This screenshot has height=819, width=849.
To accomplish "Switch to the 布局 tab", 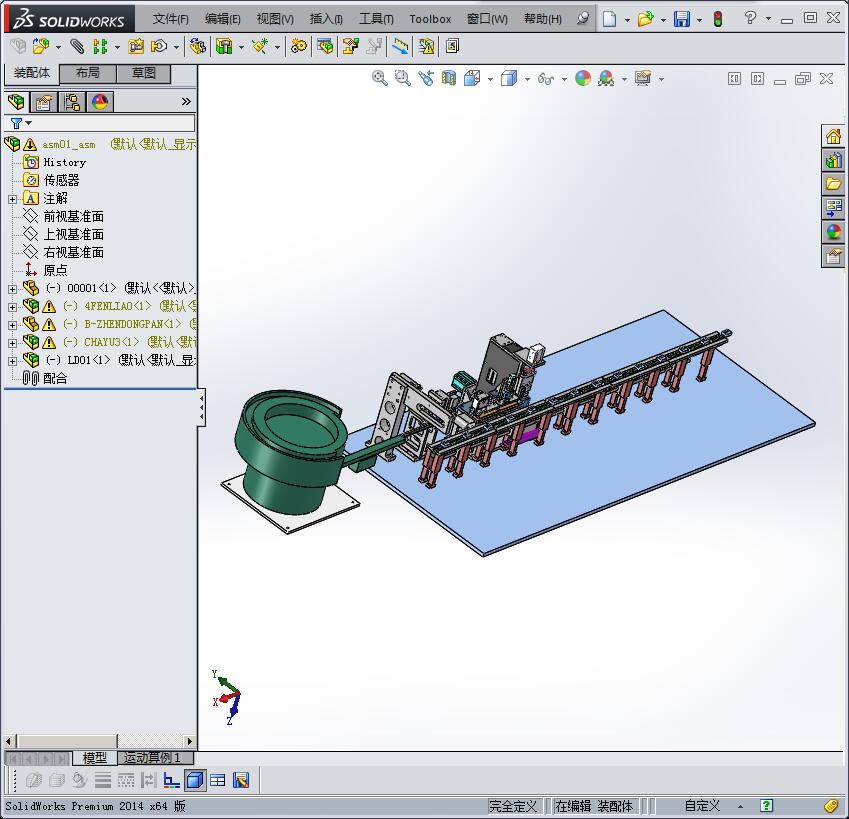I will coord(88,73).
